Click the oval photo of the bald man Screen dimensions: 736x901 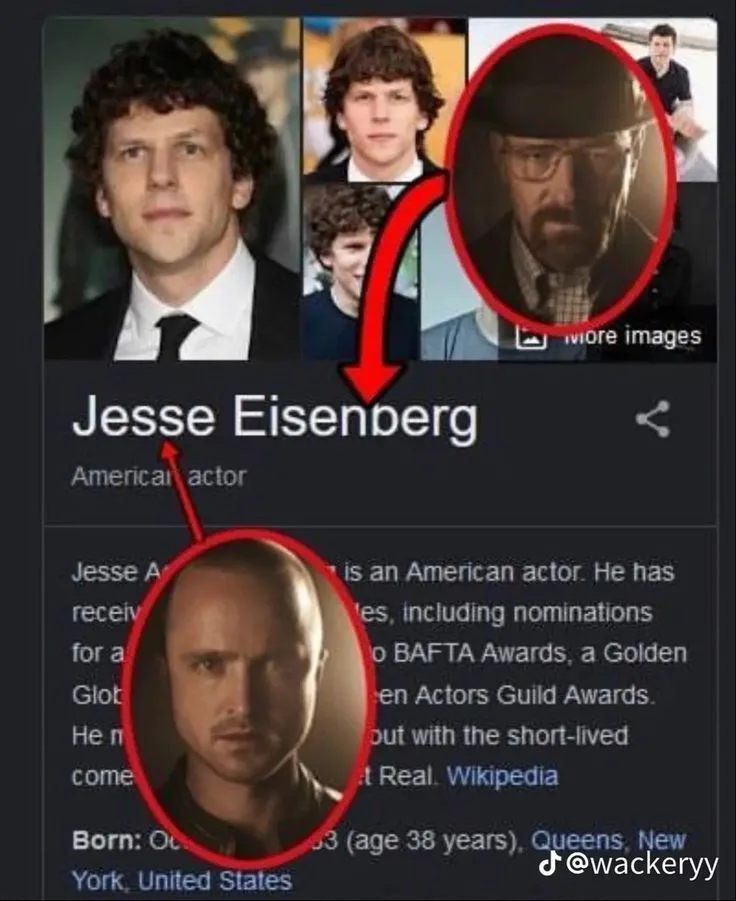pyautogui.click(x=248, y=698)
